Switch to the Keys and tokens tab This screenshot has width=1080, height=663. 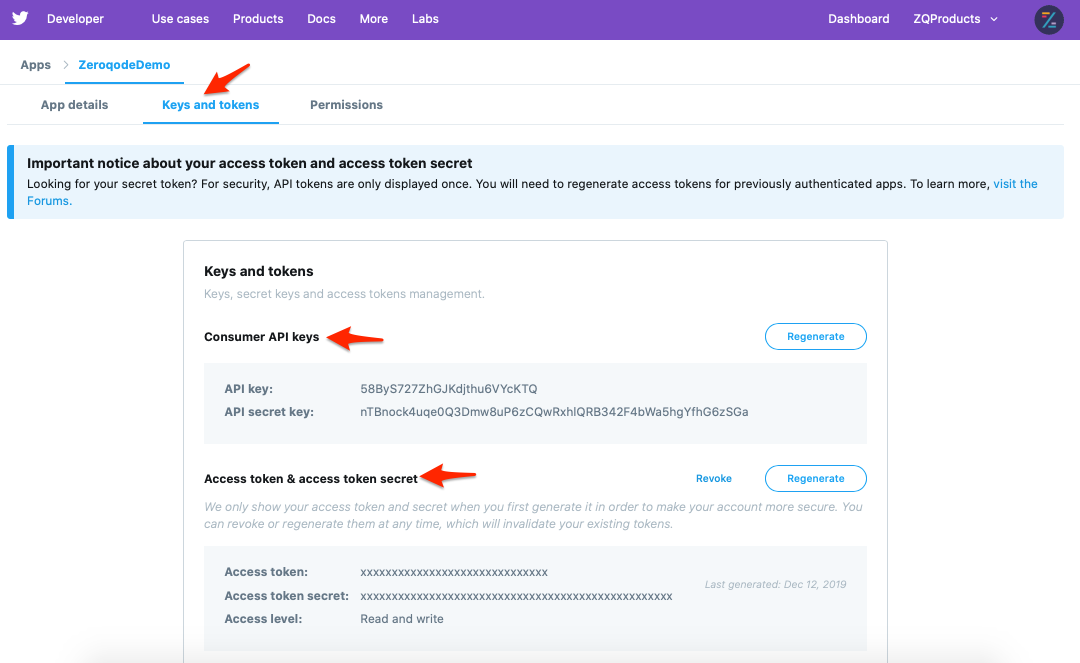pyautogui.click(x=210, y=105)
